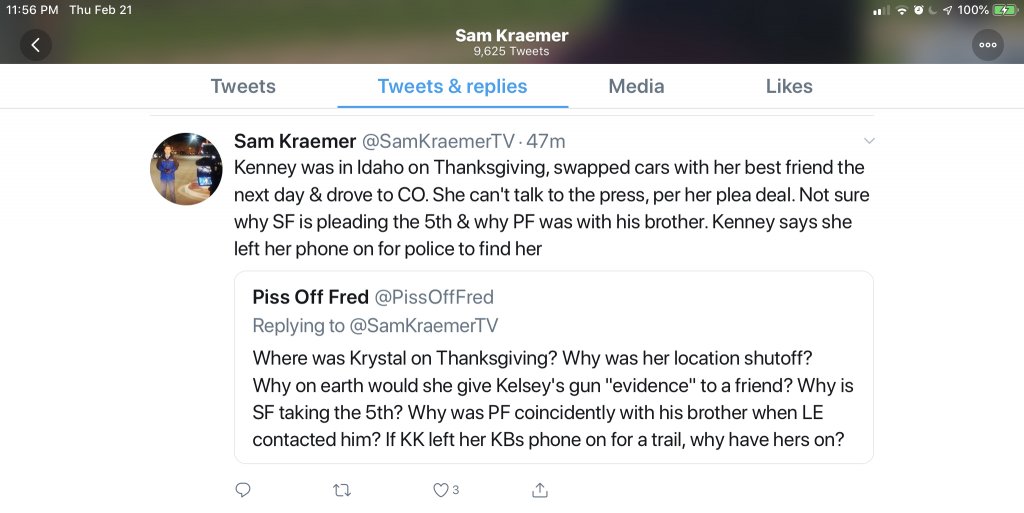Switch to the Tweets tab
The width and height of the screenshot is (1024, 513).
pos(243,86)
